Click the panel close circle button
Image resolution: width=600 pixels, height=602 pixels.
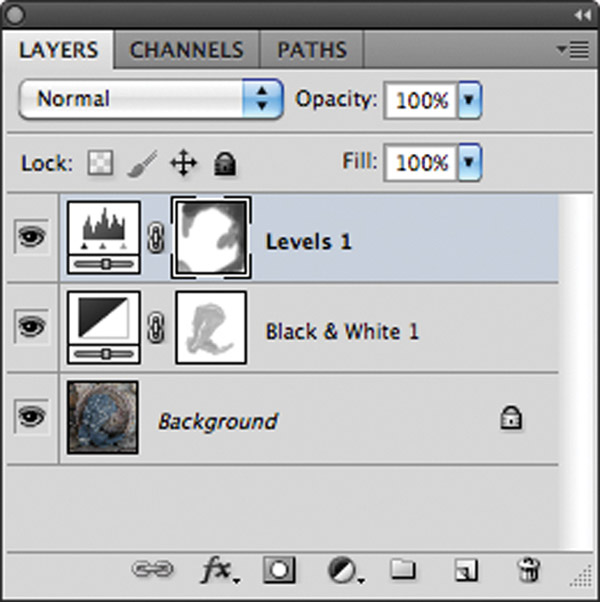point(15,16)
